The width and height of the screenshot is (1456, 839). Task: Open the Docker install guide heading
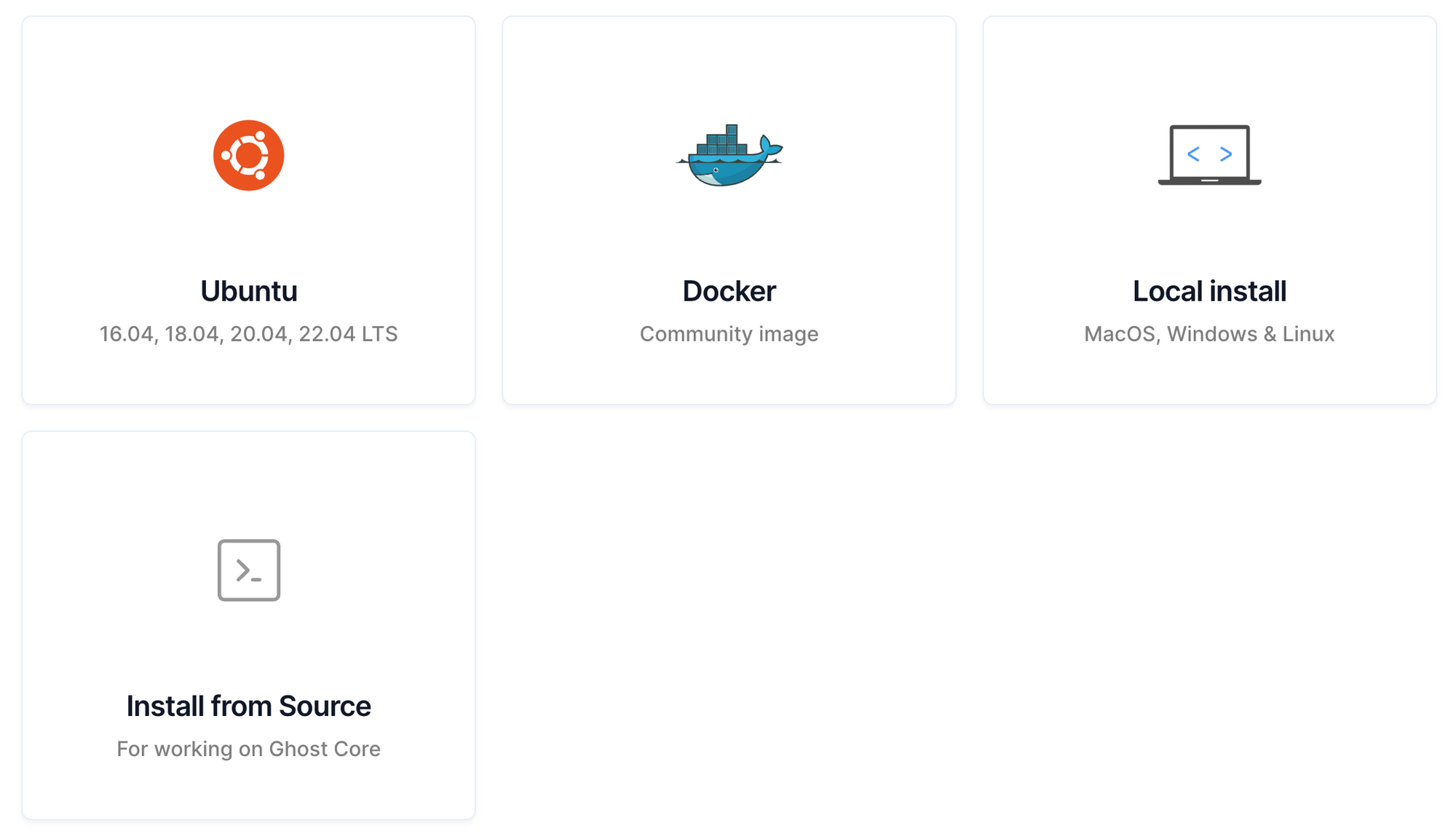coord(729,291)
